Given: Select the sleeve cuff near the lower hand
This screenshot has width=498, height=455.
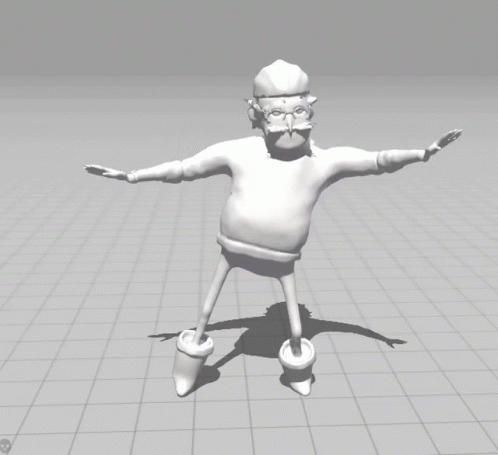Looking at the screenshot, I should click(133, 177).
